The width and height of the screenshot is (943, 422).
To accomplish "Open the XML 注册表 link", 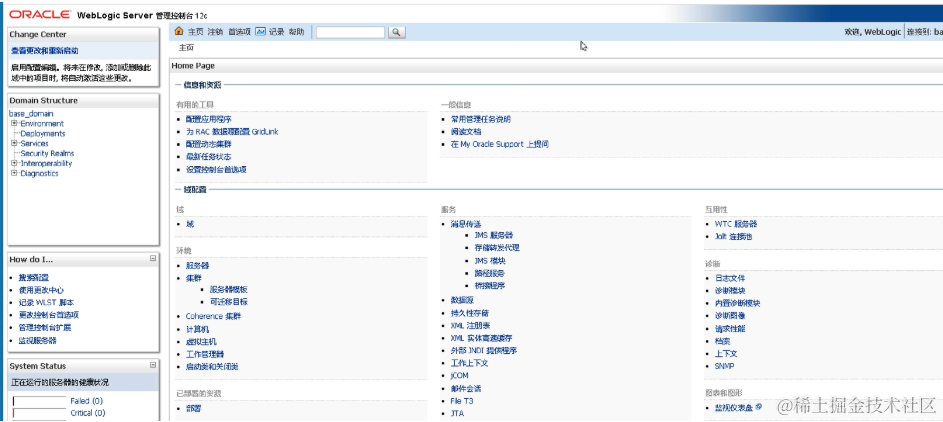I will pyautogui.click(x=470, y=325).
